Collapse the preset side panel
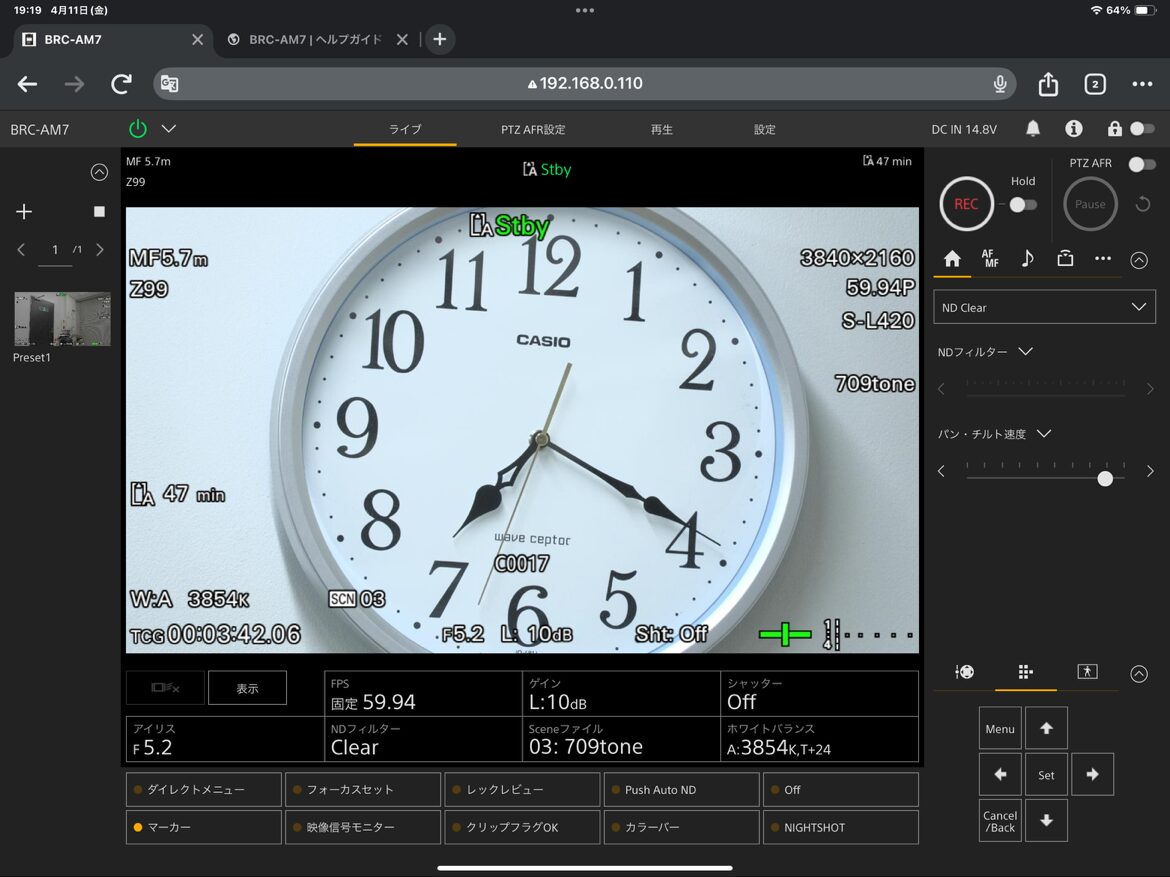 coord(99,172)
